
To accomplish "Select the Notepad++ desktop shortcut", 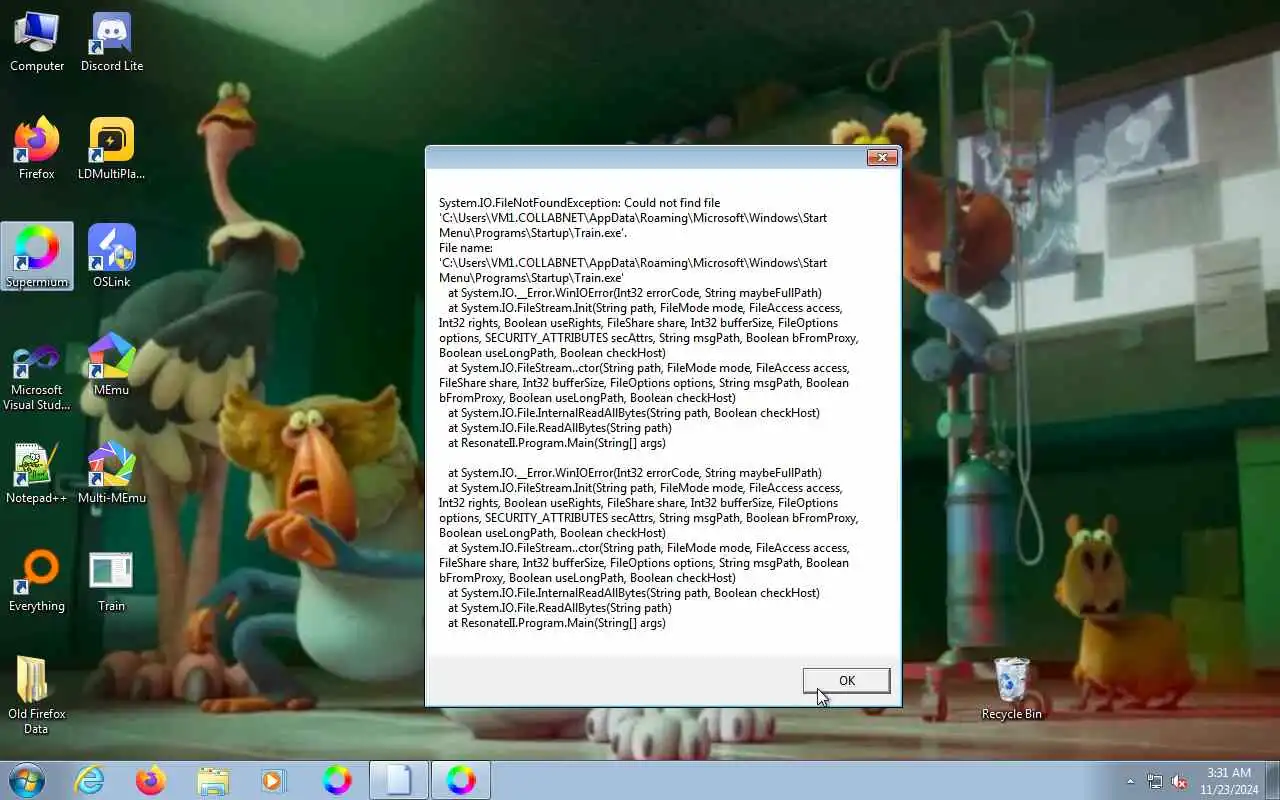I will [37, 474].
